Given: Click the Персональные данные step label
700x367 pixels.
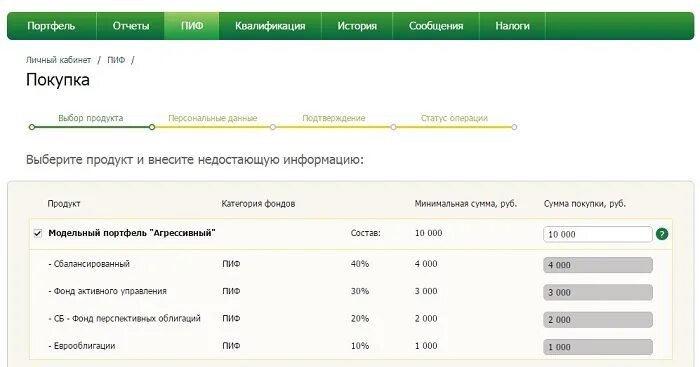Looking at the screenshot, I should click(x=212, y=118).
